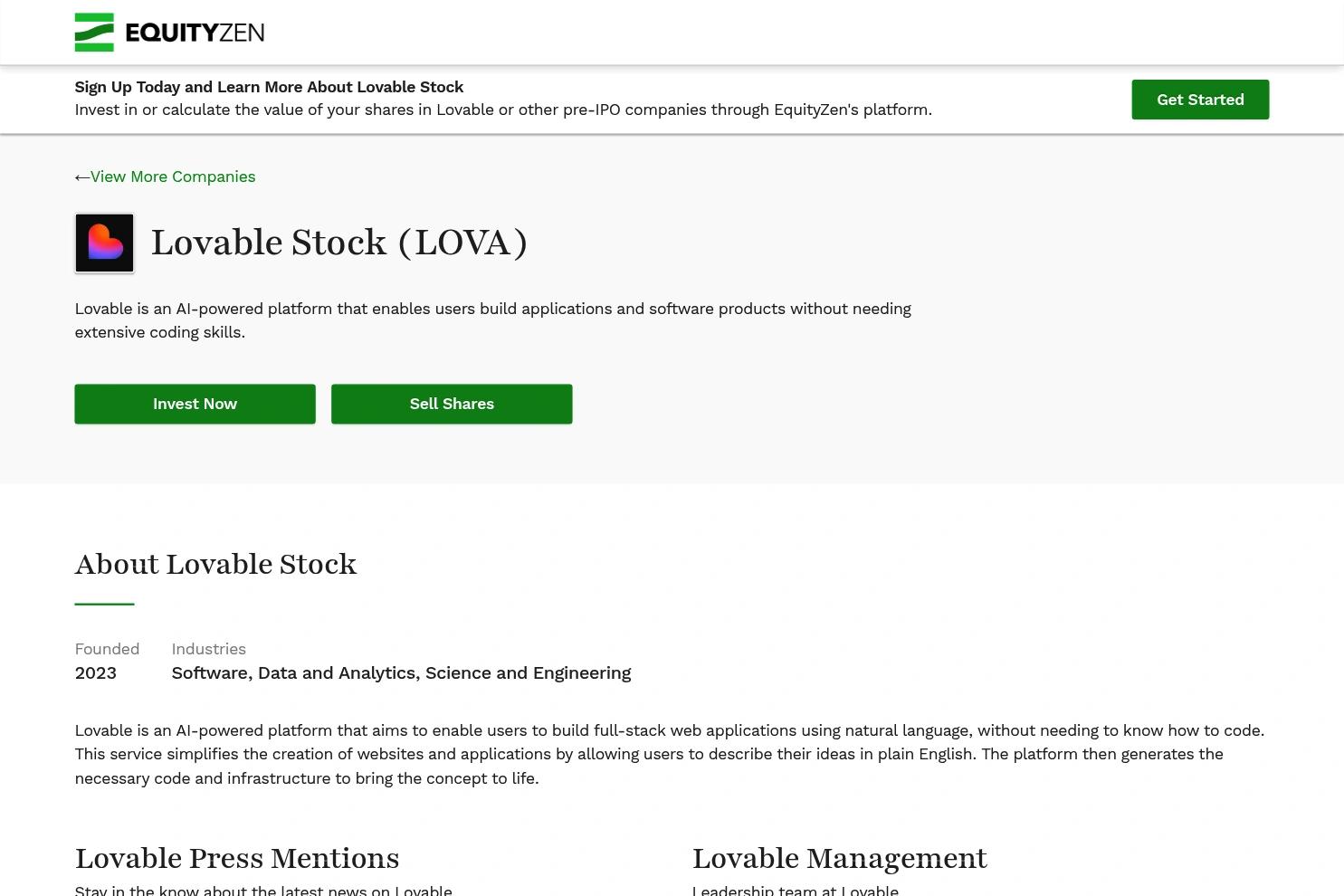Click the green EquityZen logo icon
Screen dimensions: 1344x896
[x=94, y=33]
